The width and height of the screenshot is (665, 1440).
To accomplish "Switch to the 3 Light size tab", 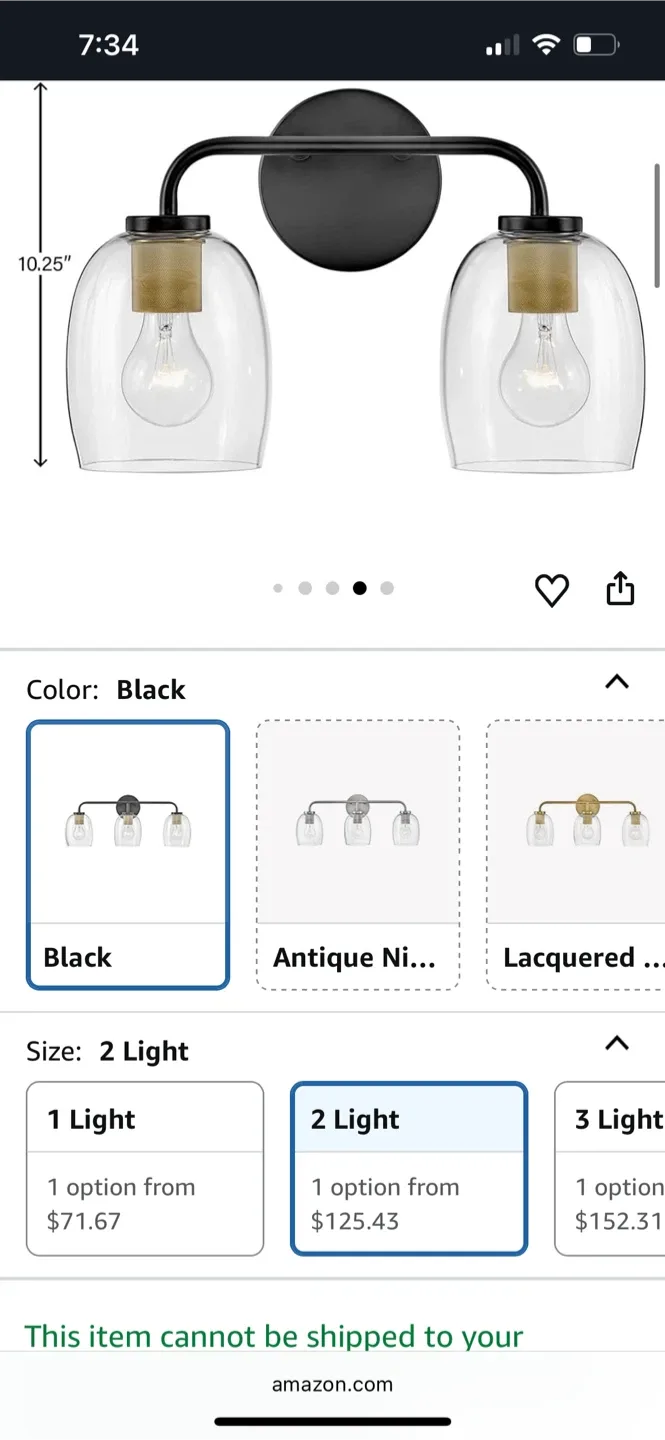I will click(x=615, y=1170).
